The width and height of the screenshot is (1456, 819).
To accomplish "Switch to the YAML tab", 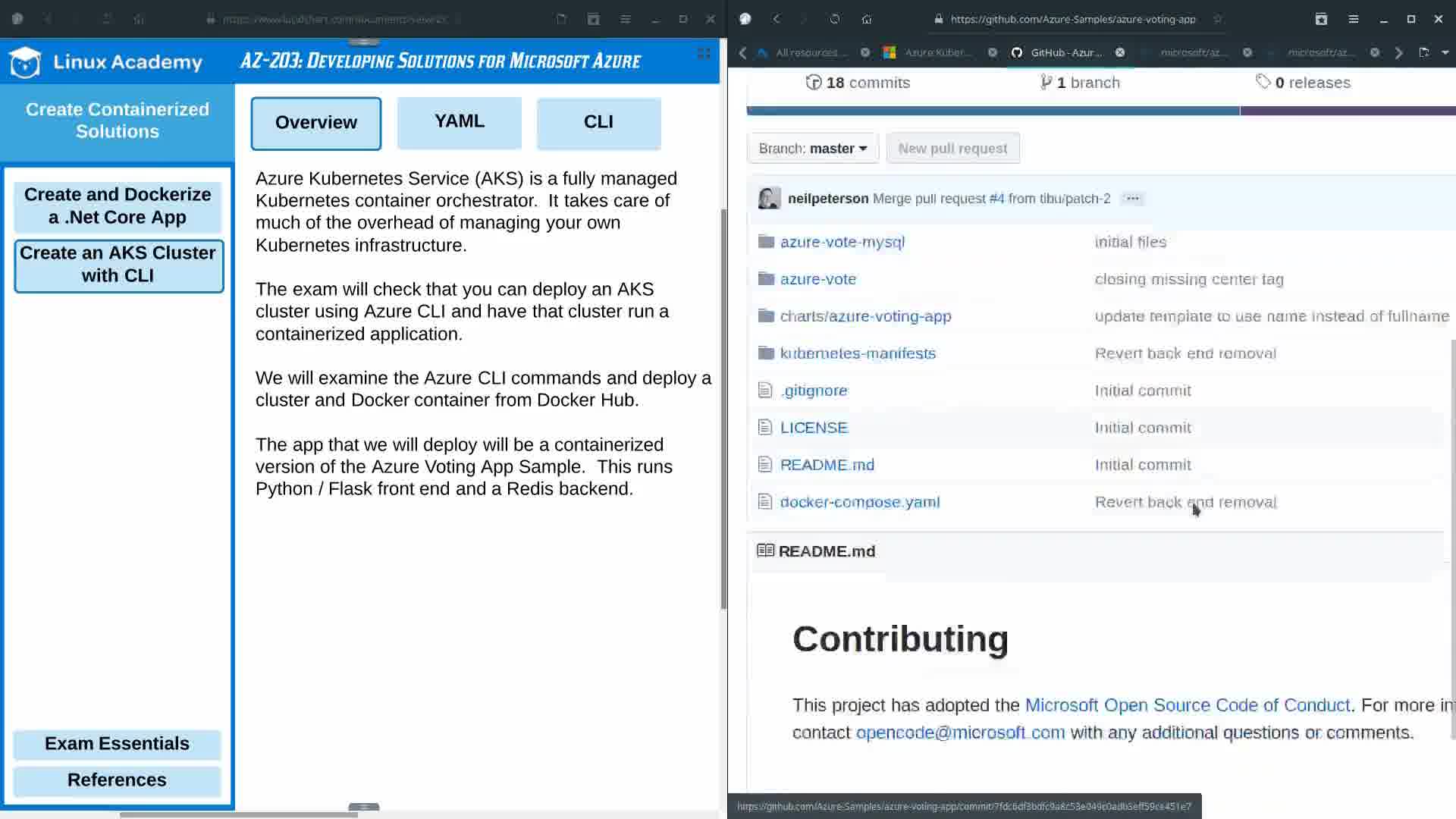I will click(459, 122).
